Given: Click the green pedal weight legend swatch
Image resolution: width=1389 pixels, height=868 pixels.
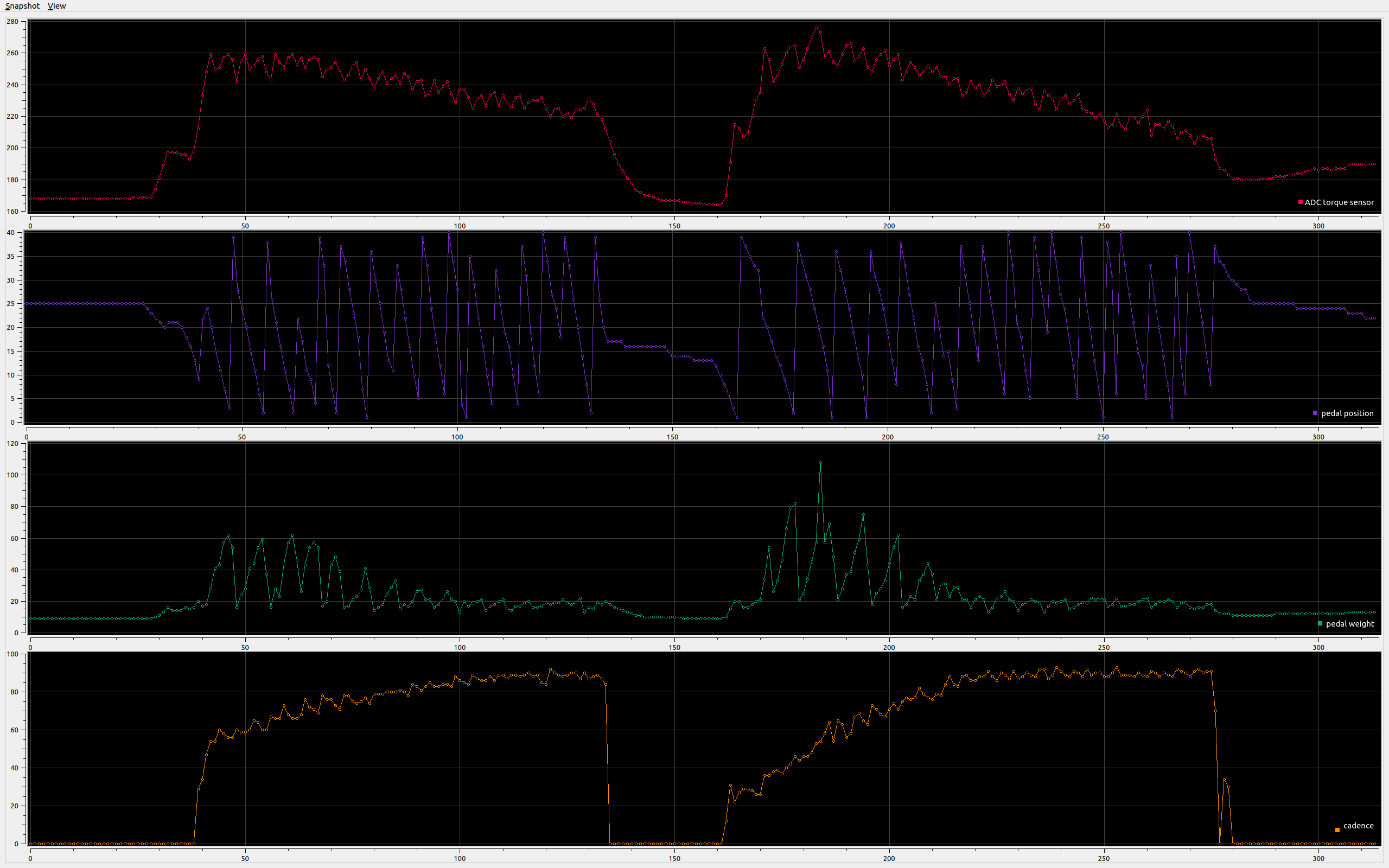Looking at the screenshot, I should coord(1320,623).
